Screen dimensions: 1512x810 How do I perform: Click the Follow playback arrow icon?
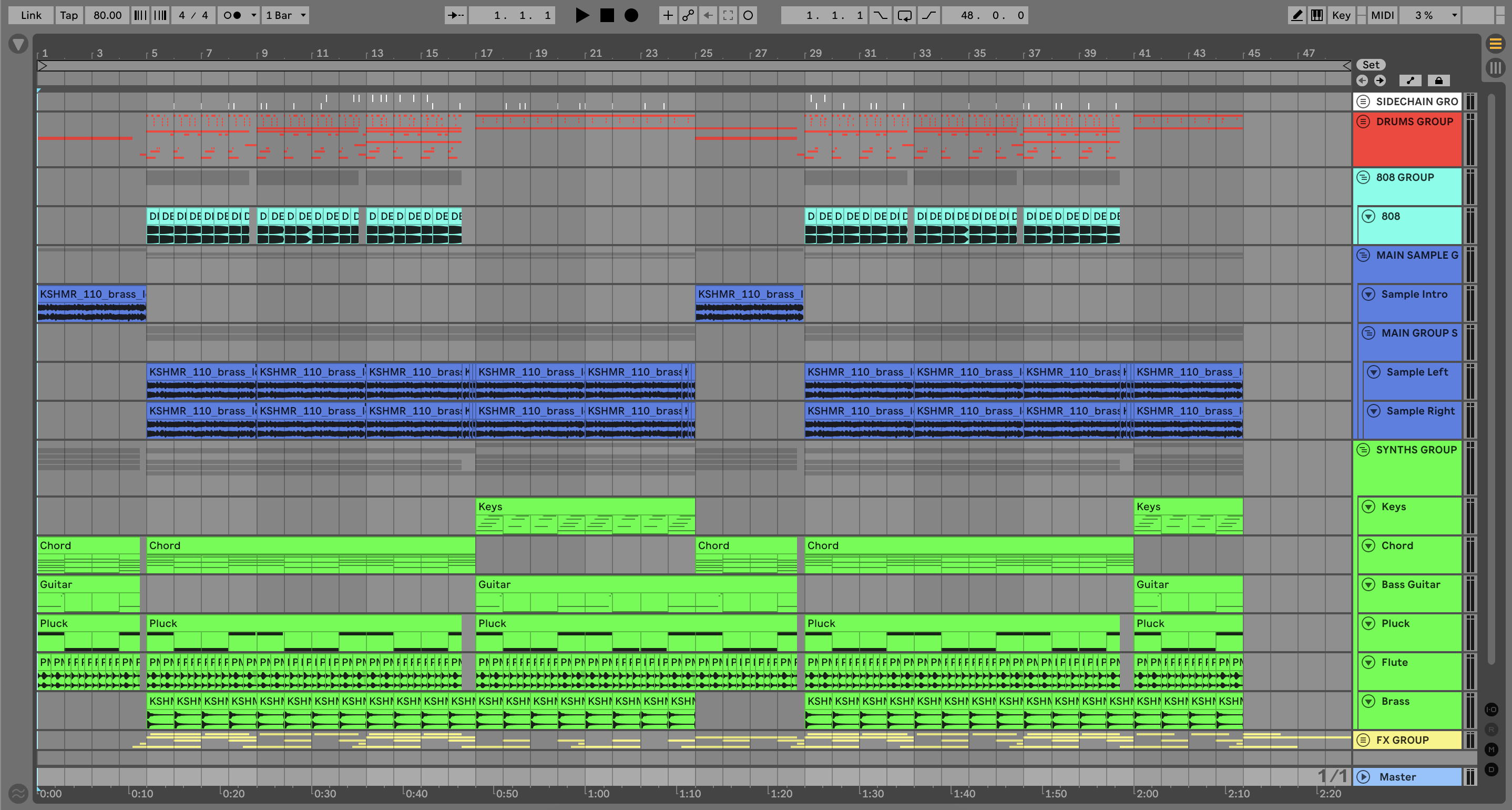(x=455, y=15)
